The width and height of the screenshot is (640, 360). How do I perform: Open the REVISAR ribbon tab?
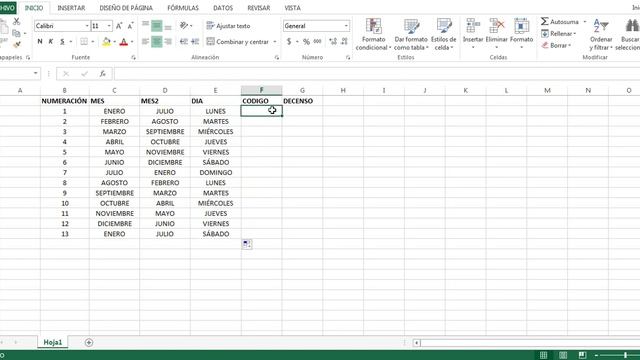pos(259,8)
